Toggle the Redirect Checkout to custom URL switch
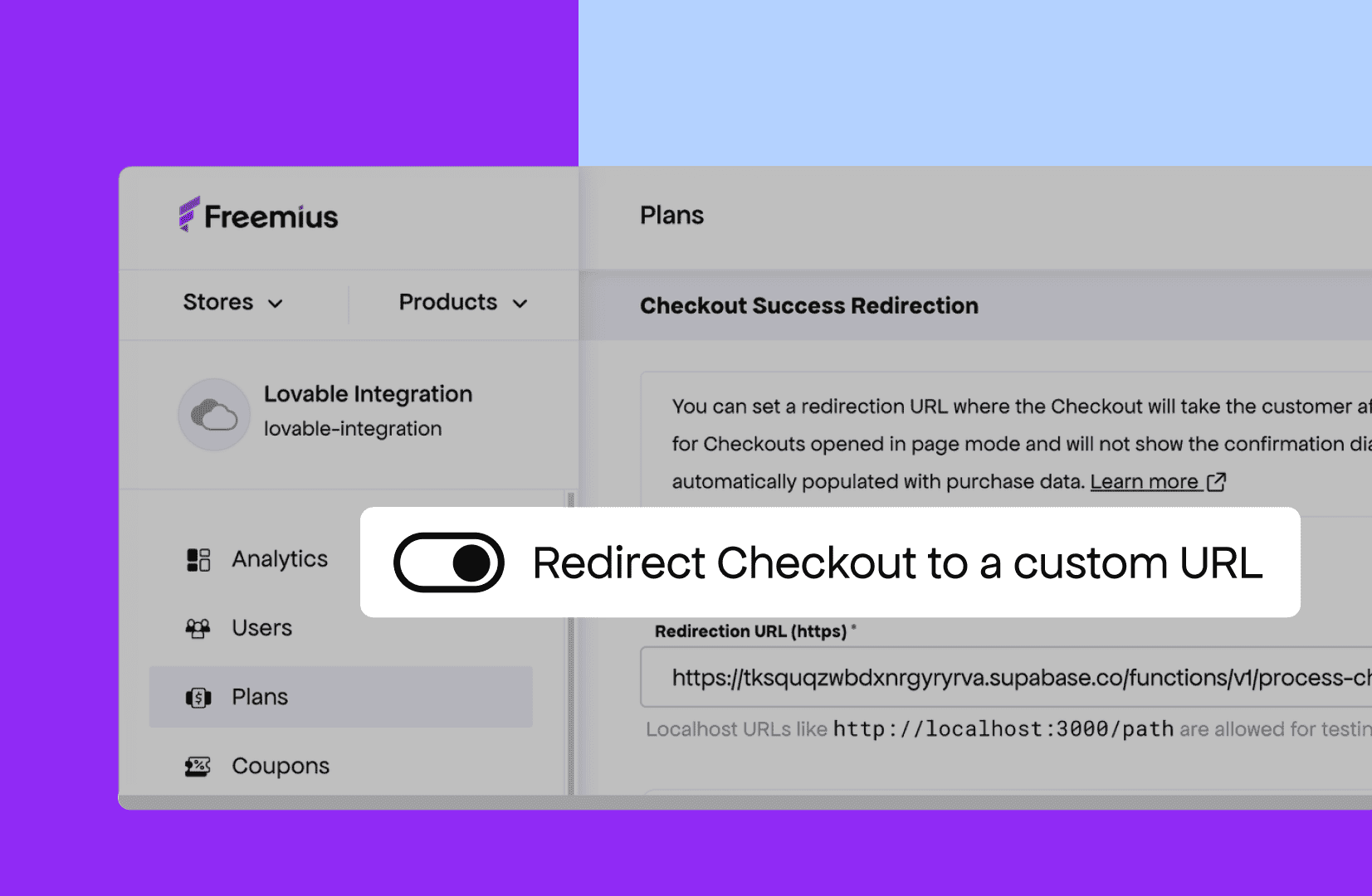This screenshot has width=1372, height=896. (449, 562)
